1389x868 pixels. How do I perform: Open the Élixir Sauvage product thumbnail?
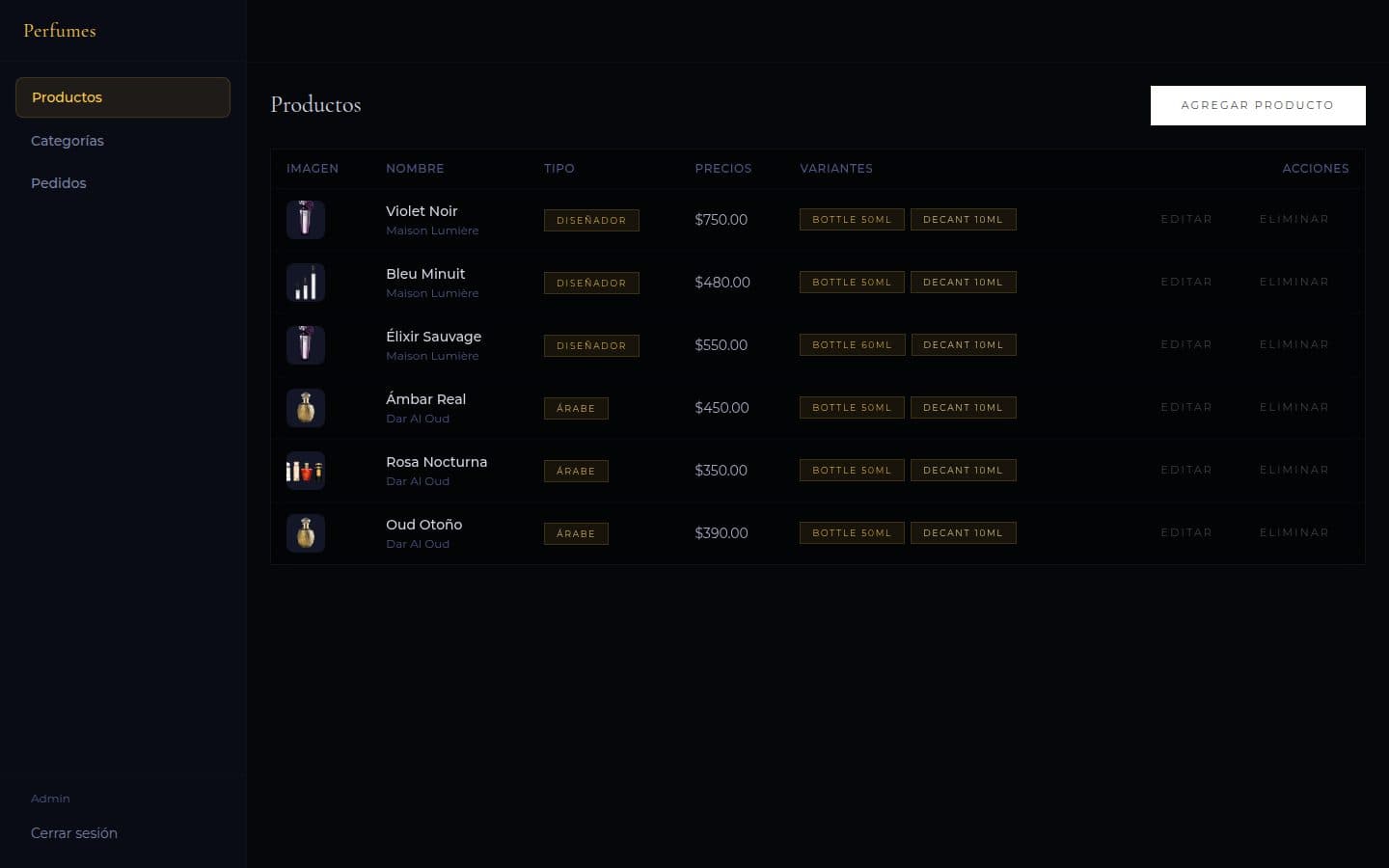[306, 345]
